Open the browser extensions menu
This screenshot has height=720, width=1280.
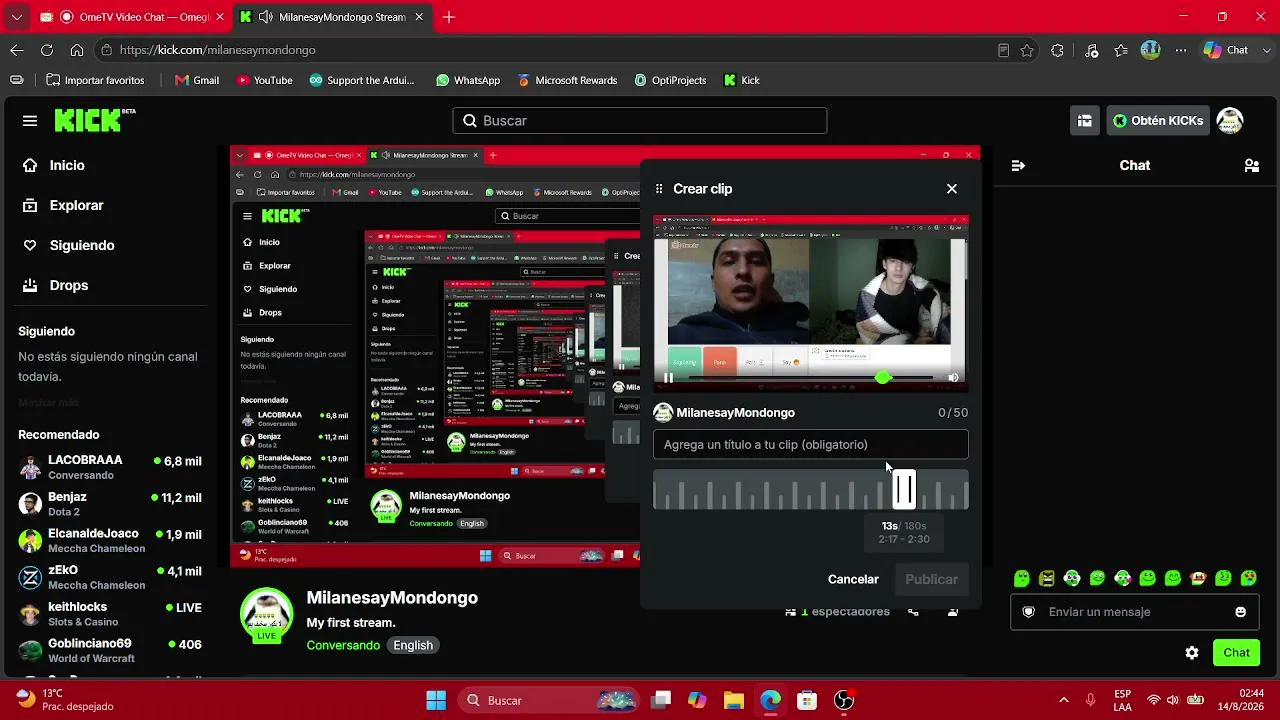[1058, 50]
